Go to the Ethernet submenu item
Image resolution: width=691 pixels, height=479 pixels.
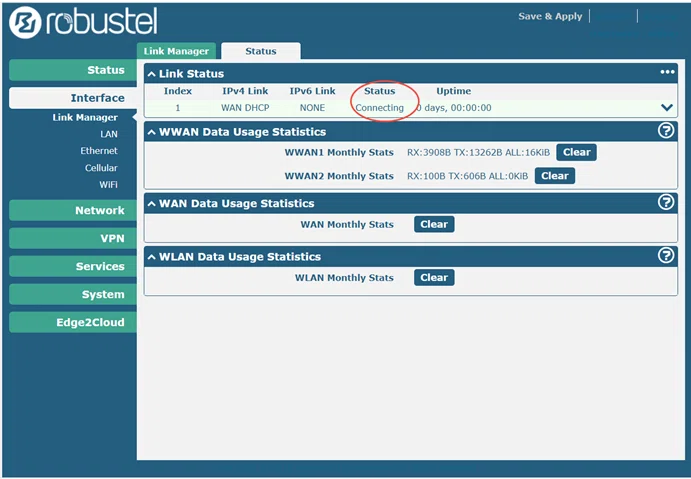(x=99, y=151)
